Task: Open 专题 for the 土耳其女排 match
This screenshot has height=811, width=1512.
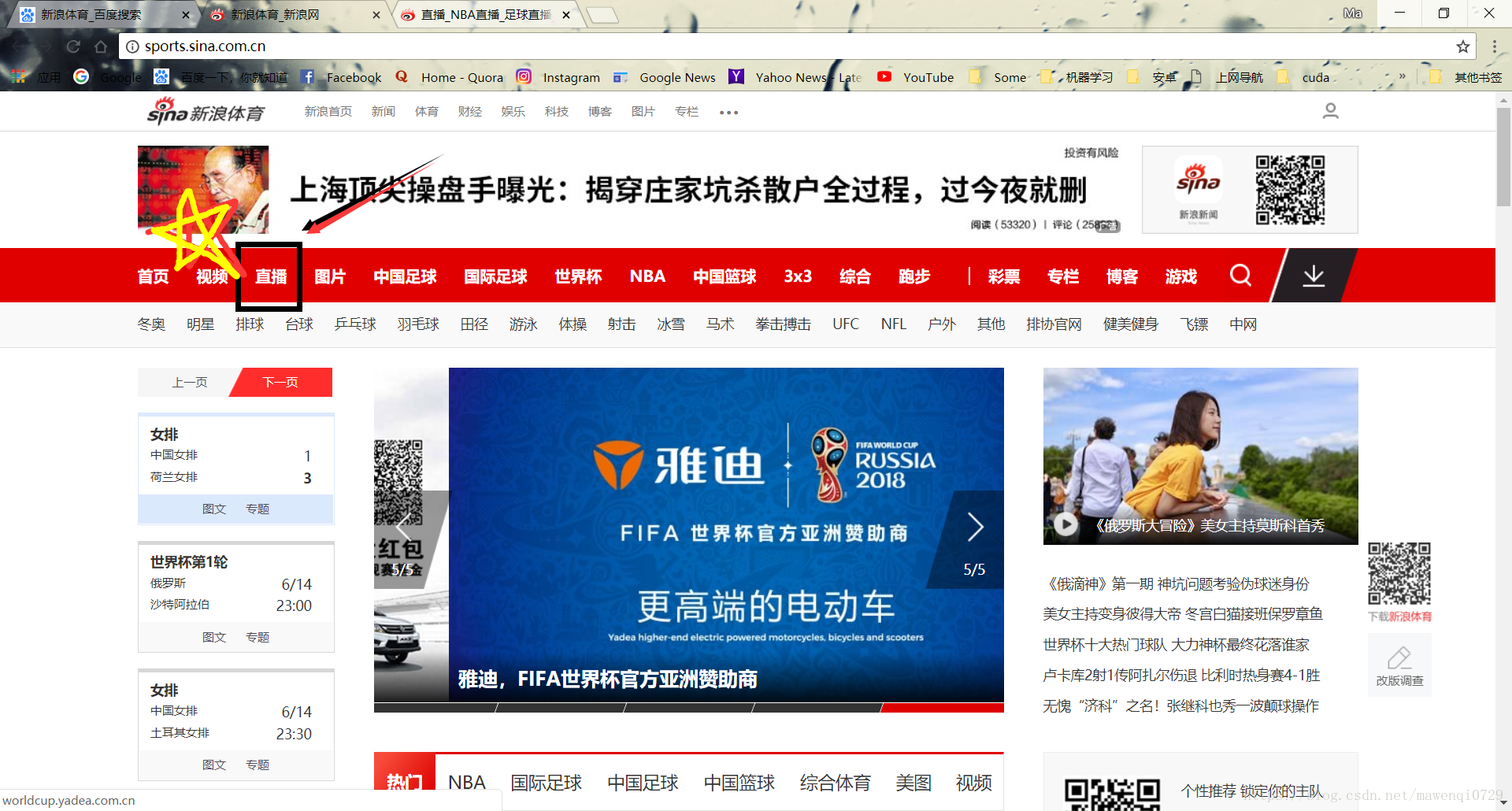Action: coord(258,765)
